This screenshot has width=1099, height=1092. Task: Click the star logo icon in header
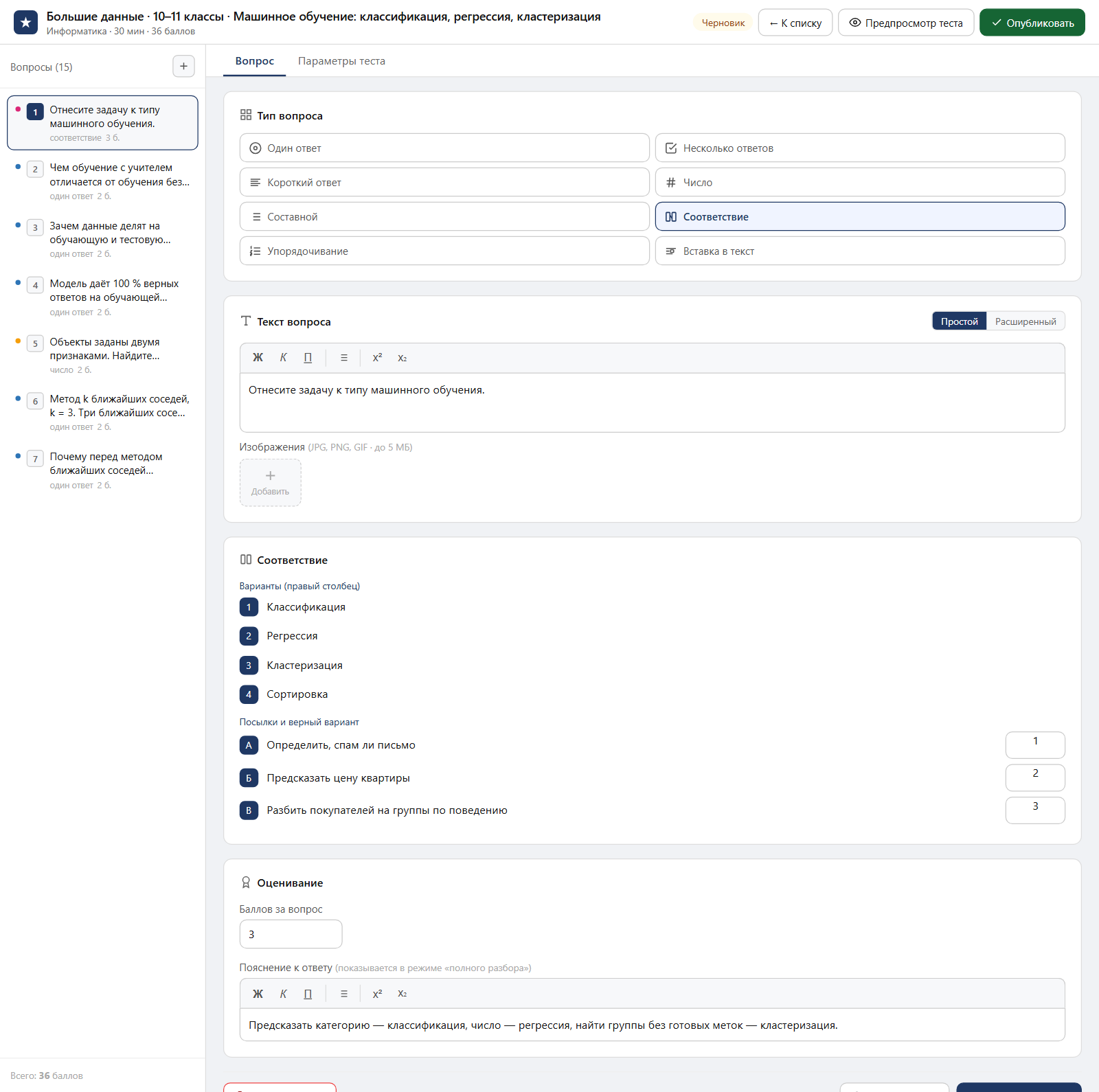[26, 23]
